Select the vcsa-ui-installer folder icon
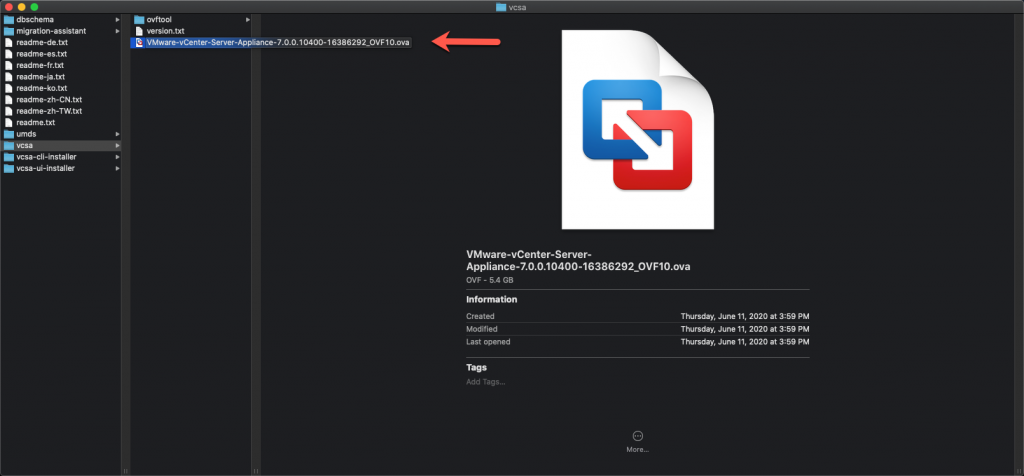This screenshot has height=476, width=1024. coord(9,168)
